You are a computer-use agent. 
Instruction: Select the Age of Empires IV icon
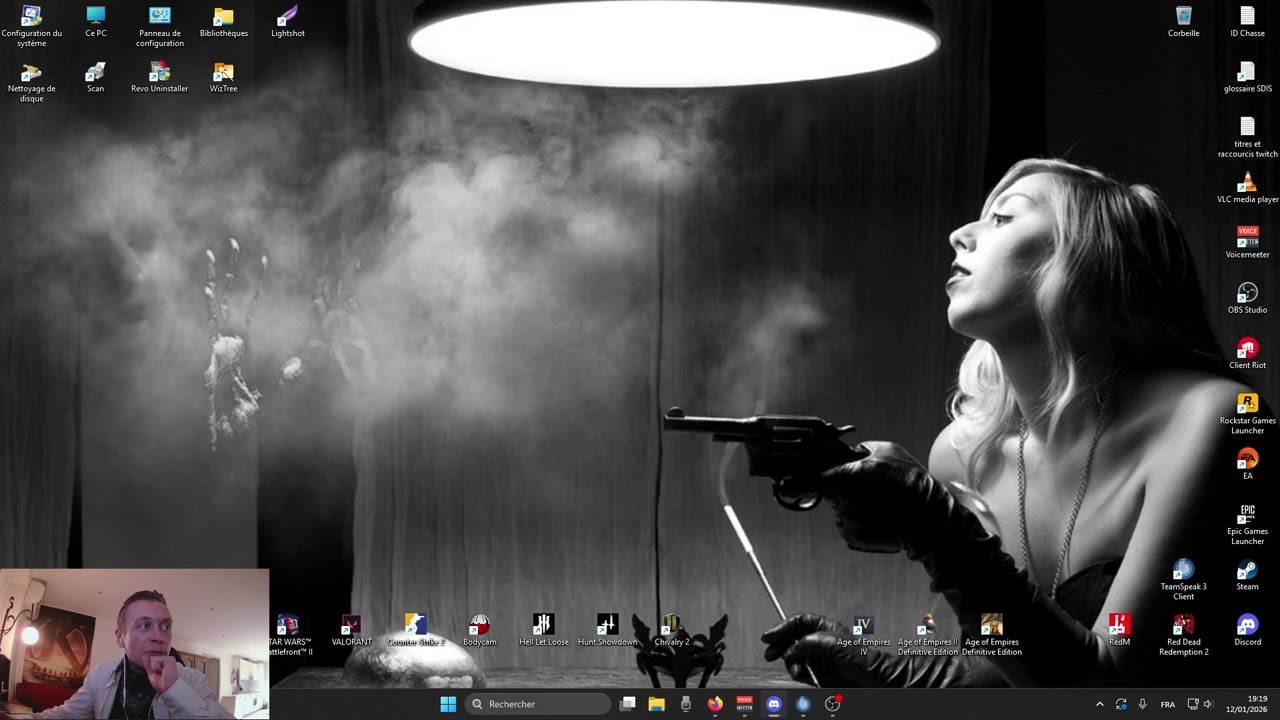(x=863, y=635)
